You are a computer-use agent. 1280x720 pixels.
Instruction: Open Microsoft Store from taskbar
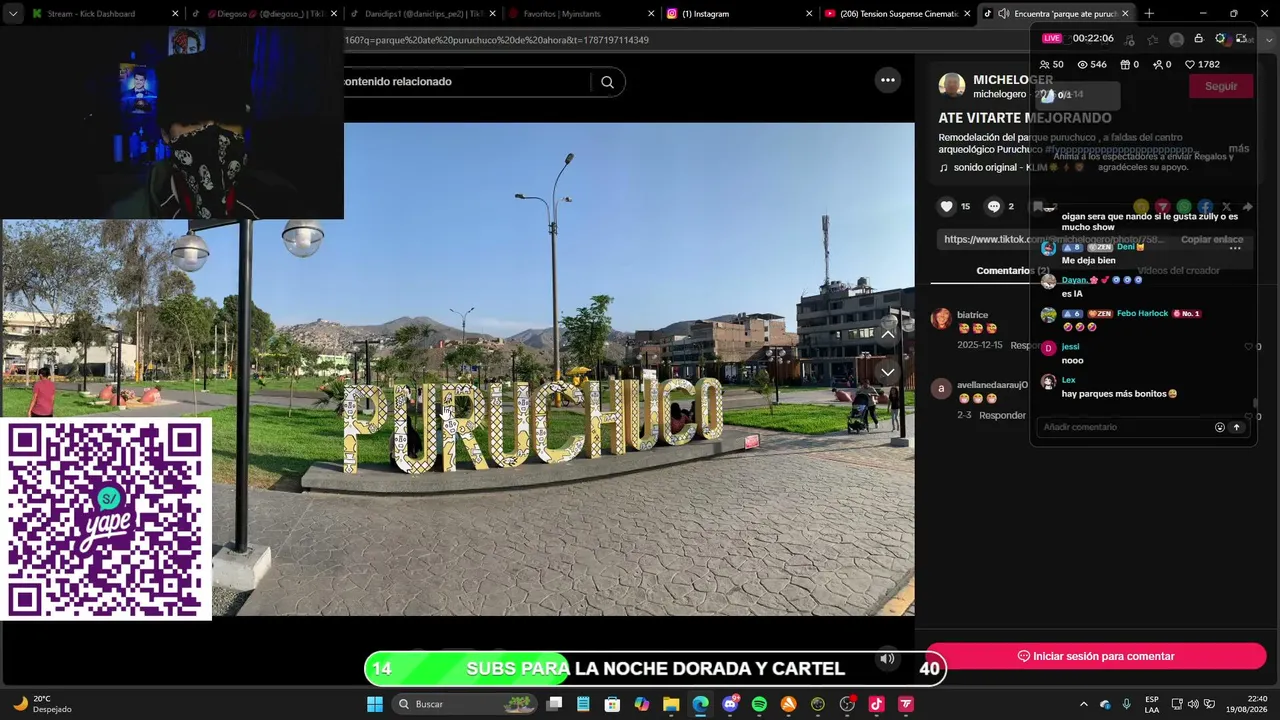(x=612, y=704)
